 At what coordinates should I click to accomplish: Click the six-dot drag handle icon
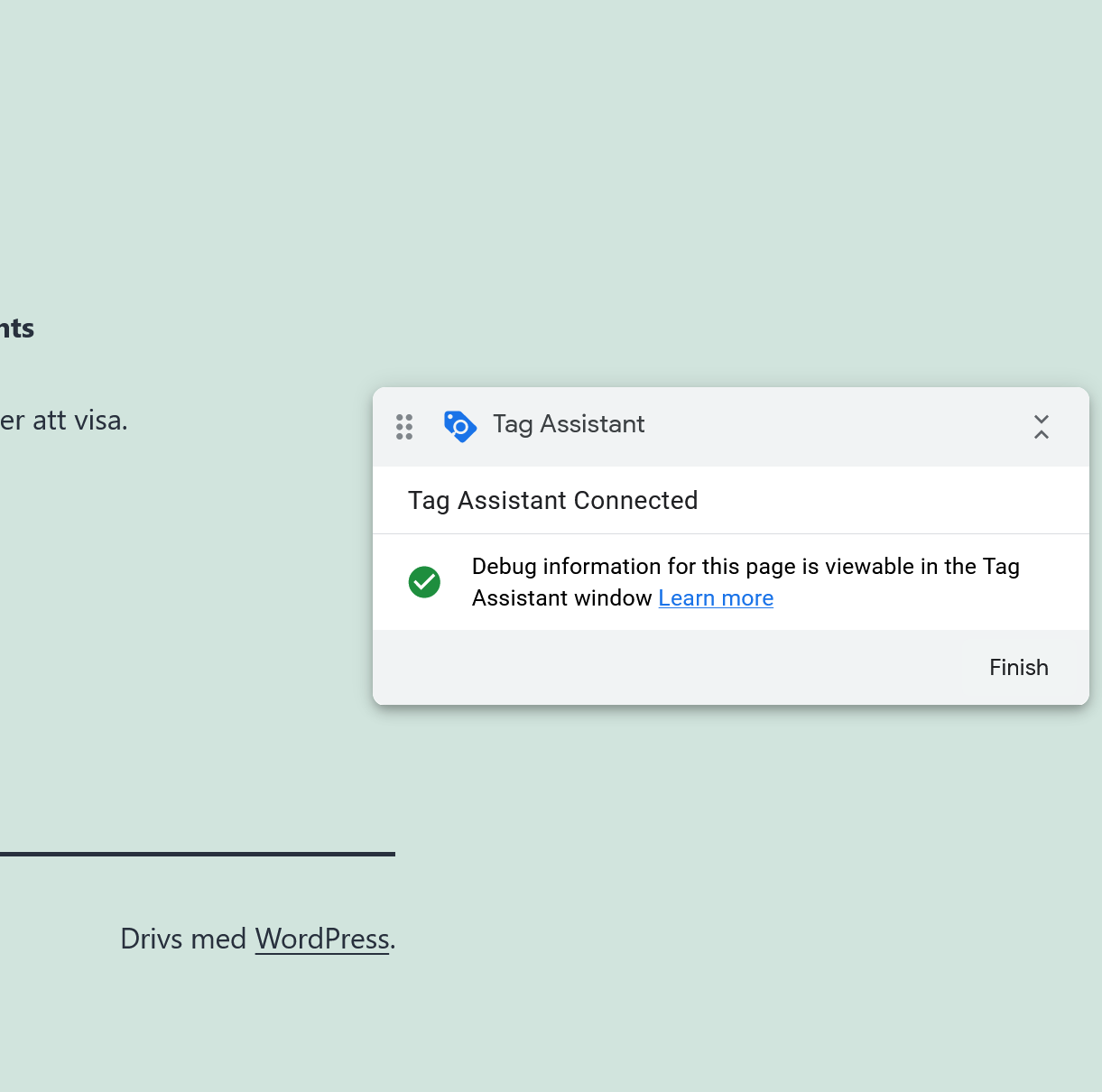coord(404,427)
